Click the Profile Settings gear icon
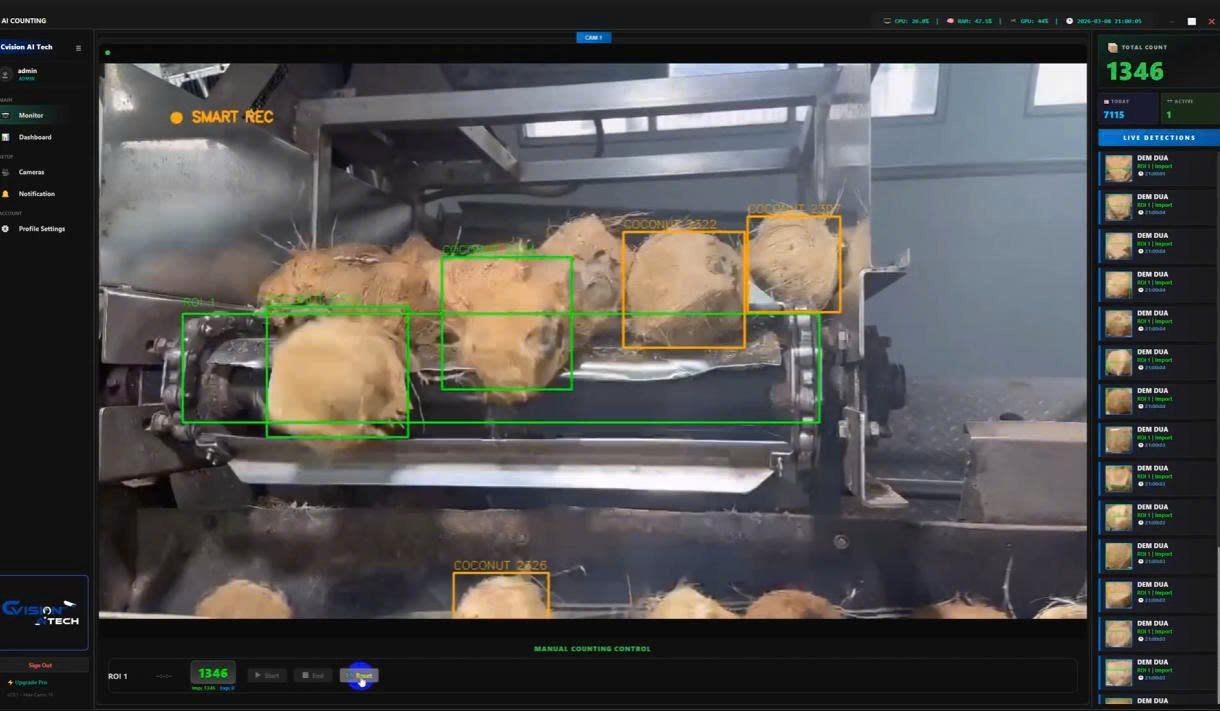 (6, 229)
